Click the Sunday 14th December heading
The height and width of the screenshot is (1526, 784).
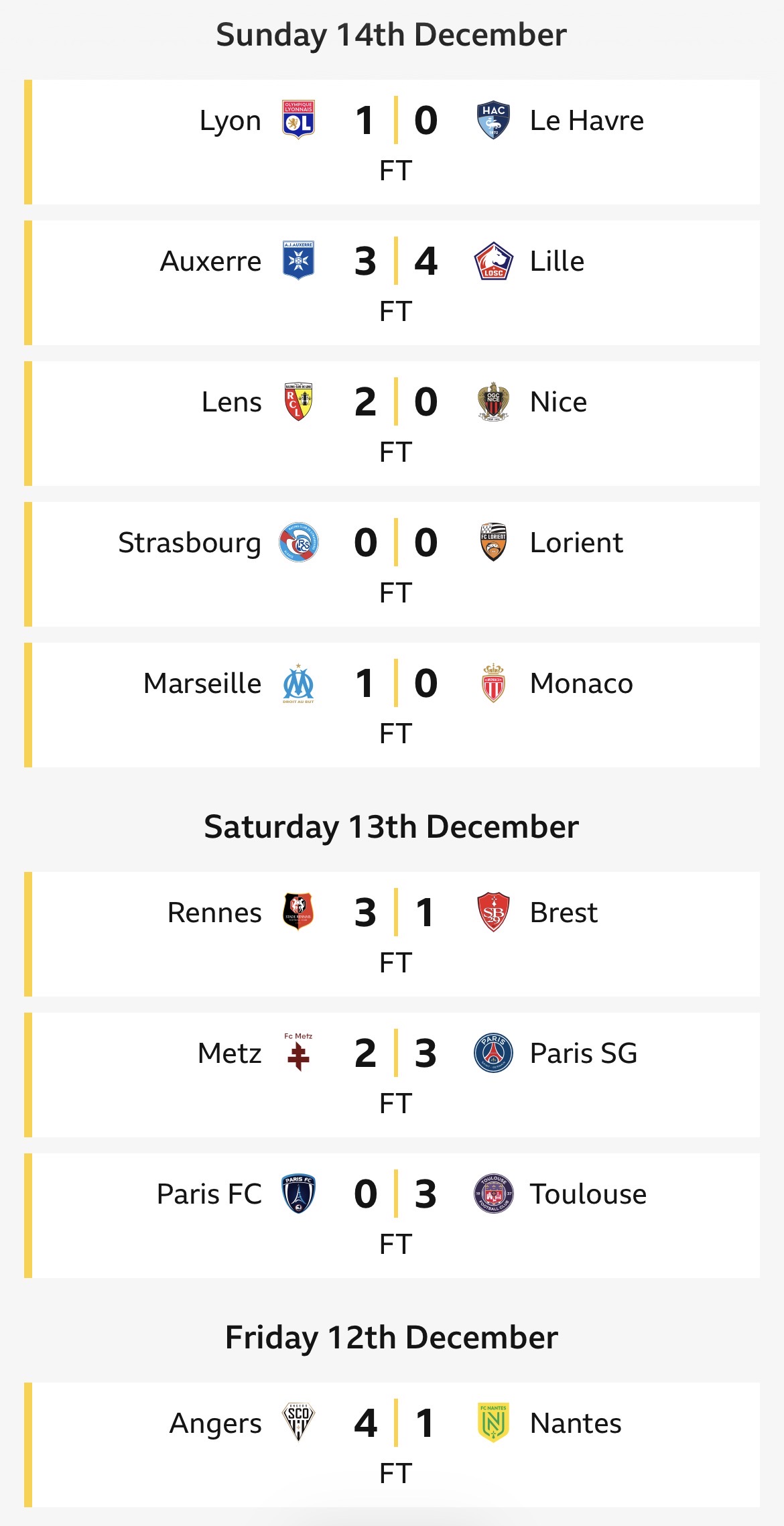(391, 35)
